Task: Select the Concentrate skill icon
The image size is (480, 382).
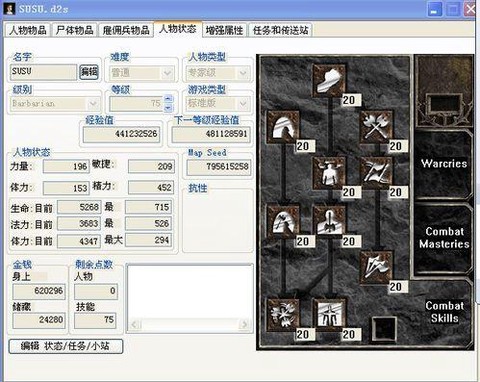Action: pyautogui.click(x=329, y=222)
